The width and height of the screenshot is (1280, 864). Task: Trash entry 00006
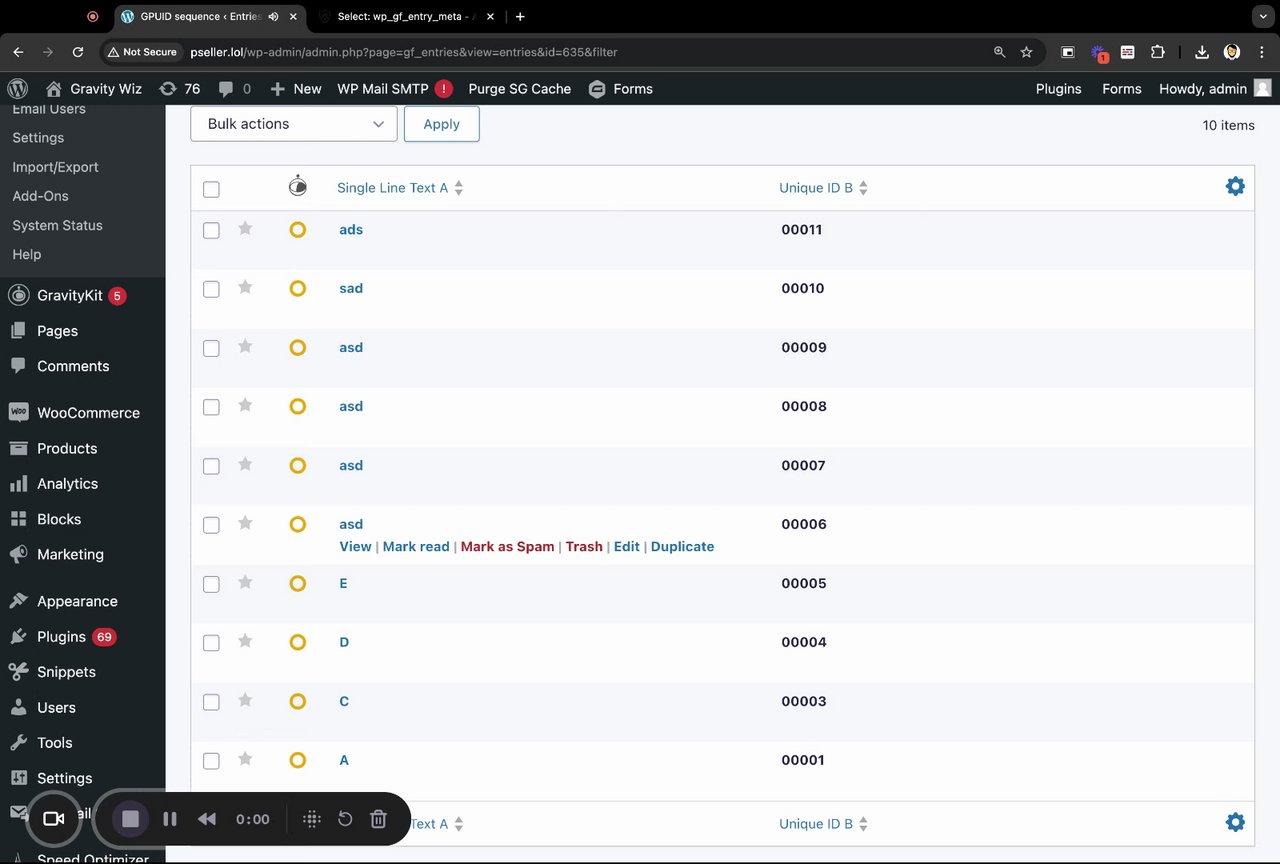click(584, 547)
